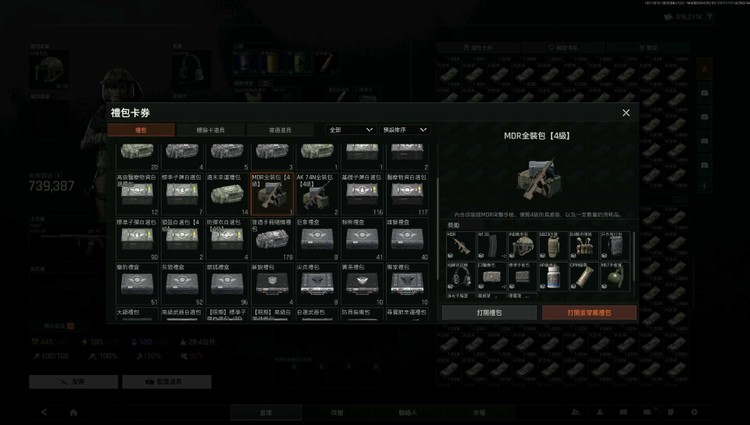The height and width of the screenshot is (425, 750).
Task: Click the 配裝 button behind the dialog
Action: (73, 382)
